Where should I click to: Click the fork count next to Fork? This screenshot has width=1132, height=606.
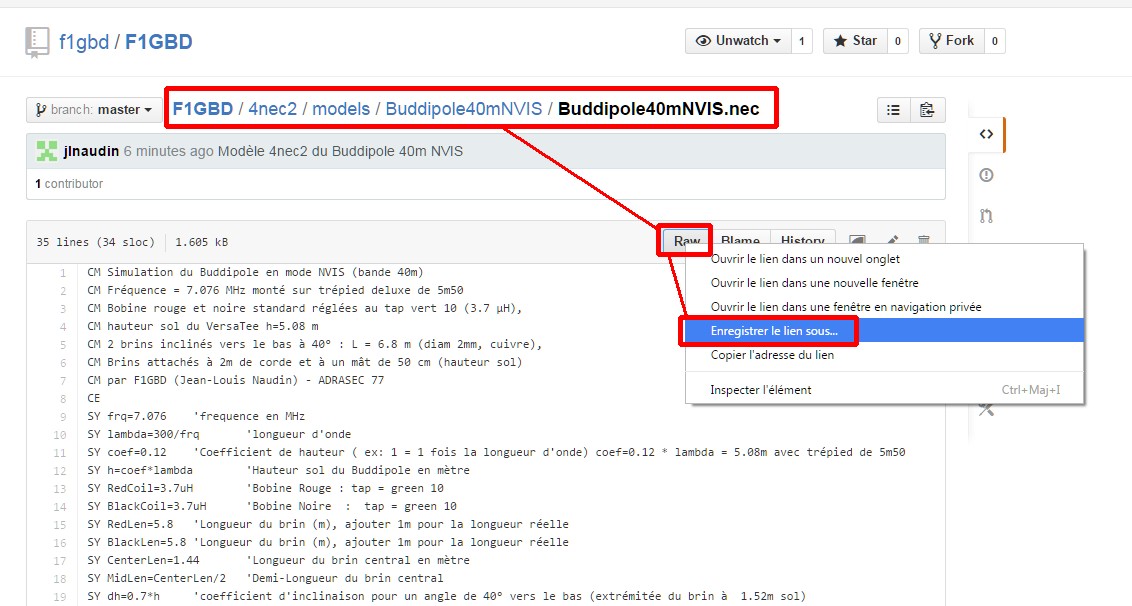994,41
